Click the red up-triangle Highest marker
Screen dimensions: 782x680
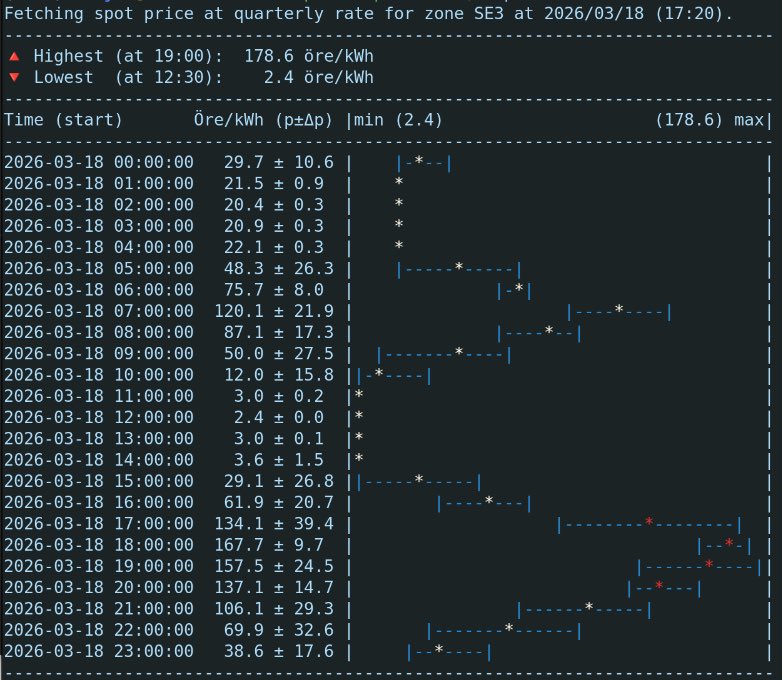tap(14, 56)
